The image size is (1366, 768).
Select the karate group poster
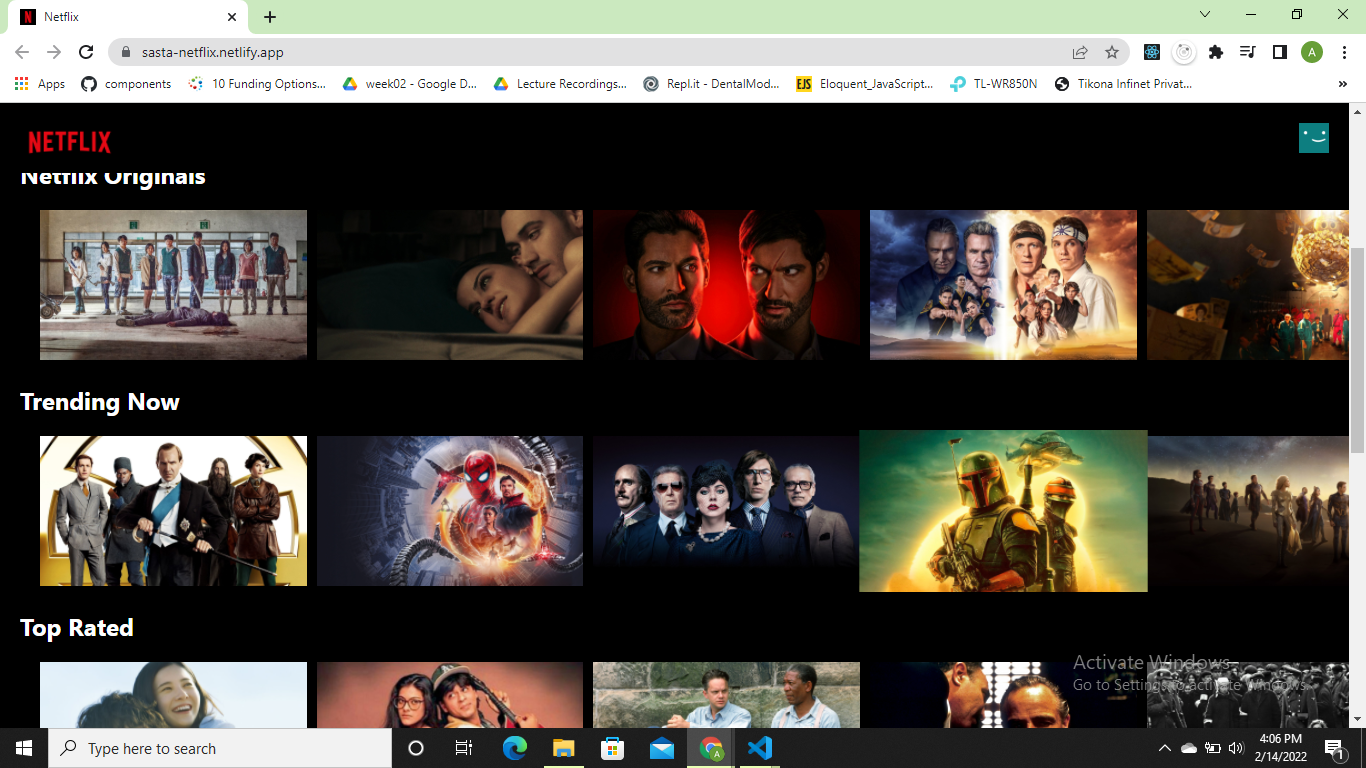click(1003, 285)
